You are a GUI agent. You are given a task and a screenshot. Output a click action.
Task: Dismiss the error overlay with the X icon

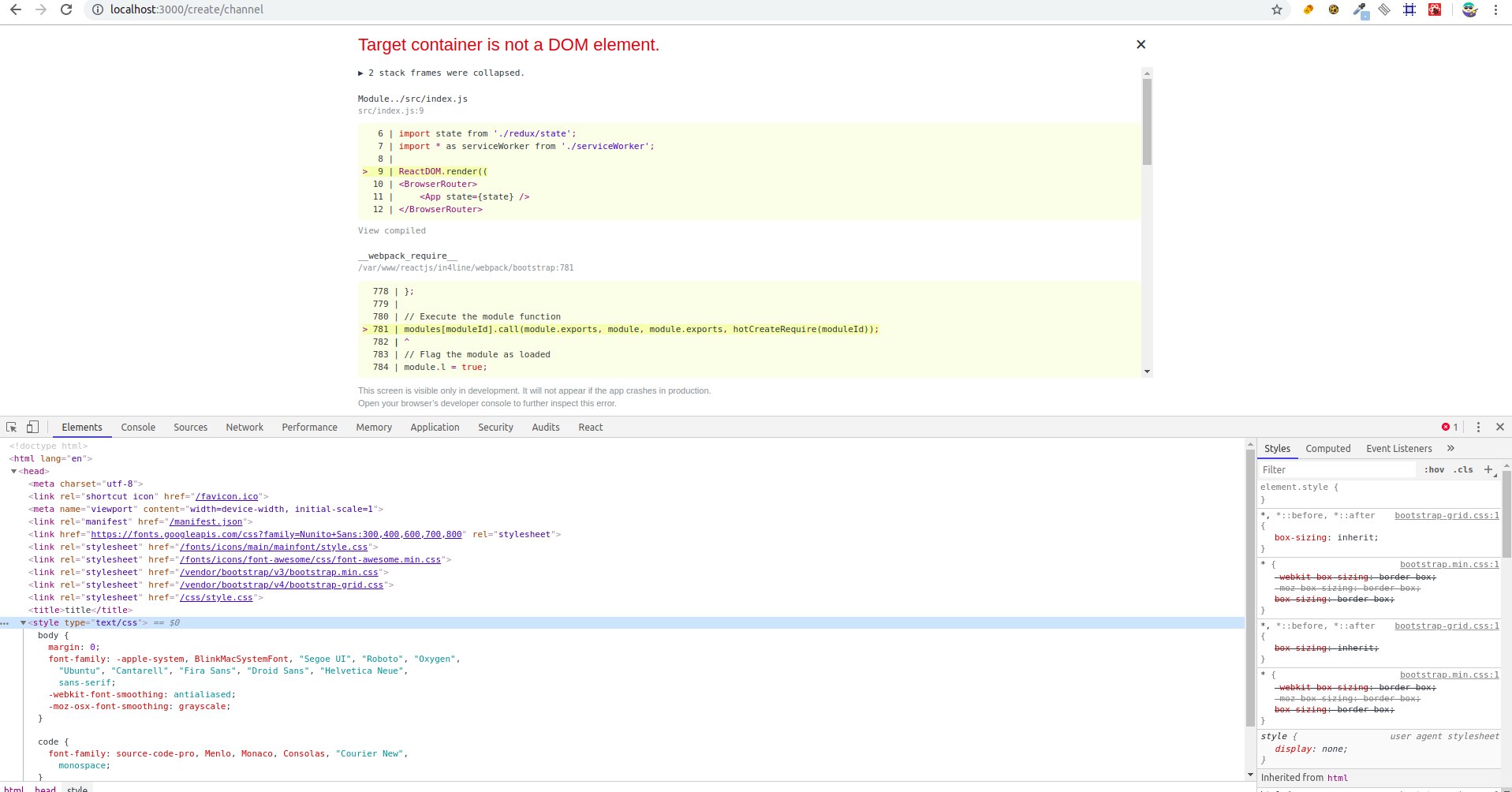(x=1141, y=44)
